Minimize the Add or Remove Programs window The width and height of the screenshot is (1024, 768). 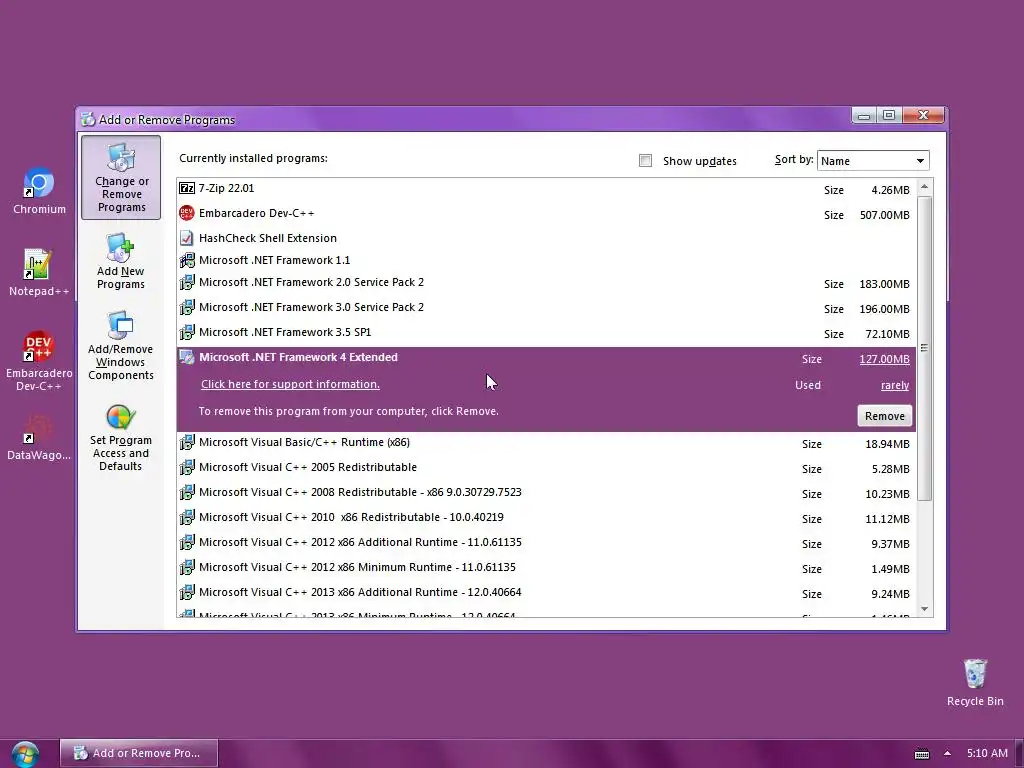coord(863,116)
